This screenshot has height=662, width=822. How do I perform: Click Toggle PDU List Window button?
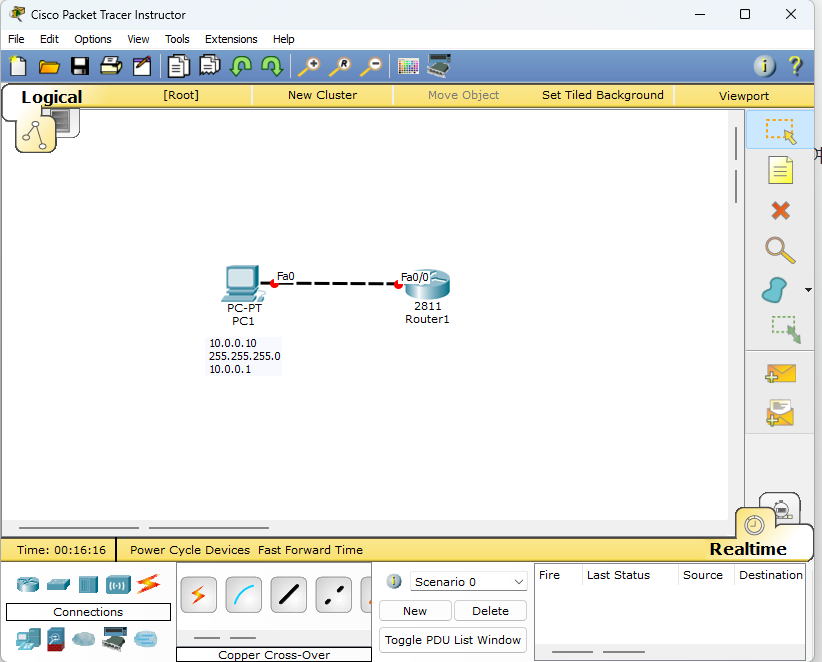[453, 640]
